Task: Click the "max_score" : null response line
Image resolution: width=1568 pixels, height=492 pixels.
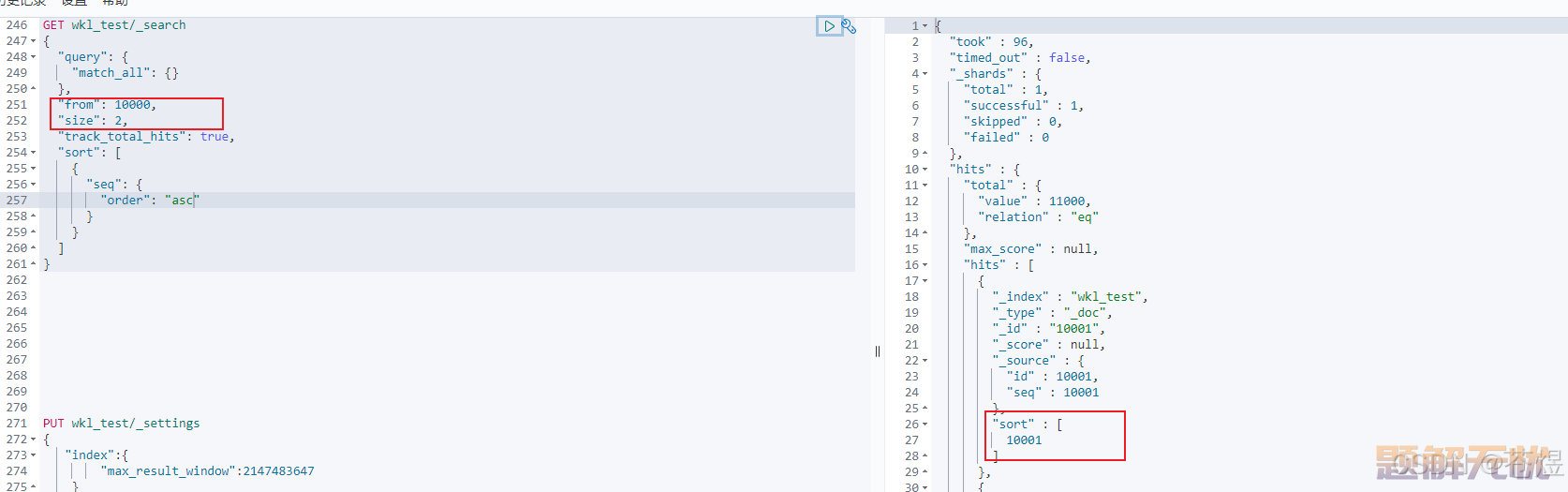Action: [1031, 249]
